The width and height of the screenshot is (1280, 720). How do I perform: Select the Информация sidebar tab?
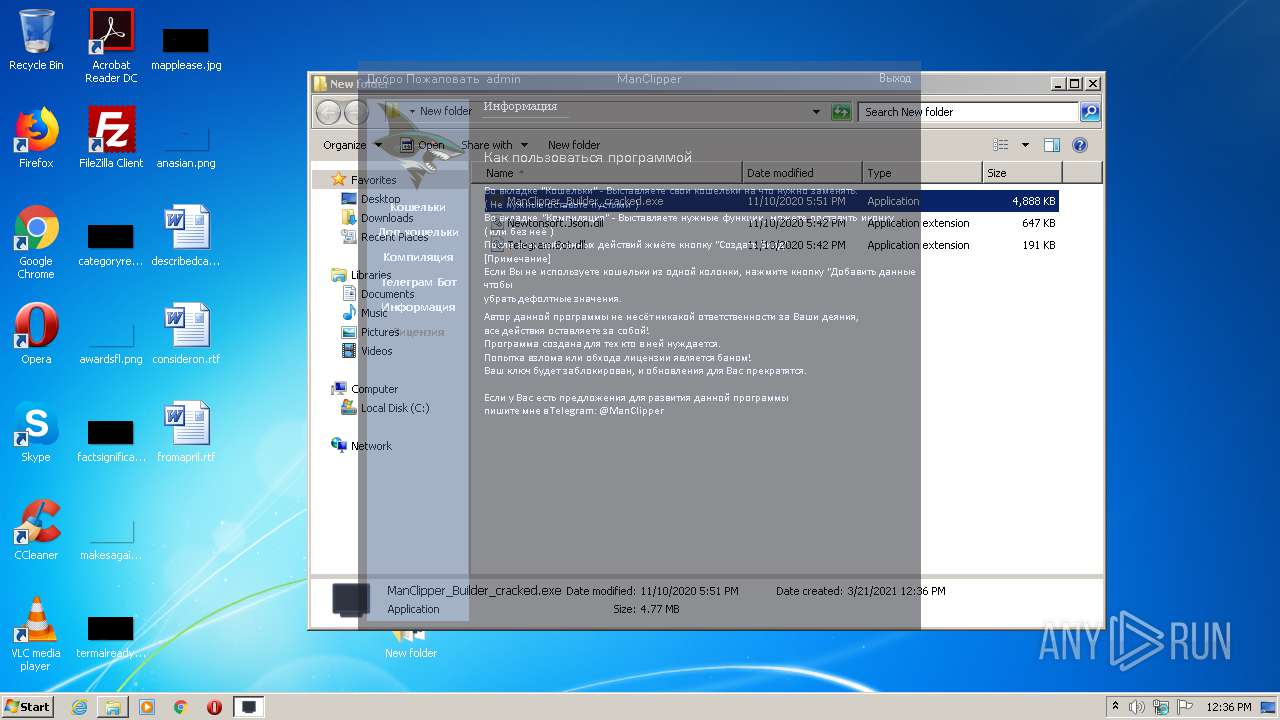pos(416,307)
